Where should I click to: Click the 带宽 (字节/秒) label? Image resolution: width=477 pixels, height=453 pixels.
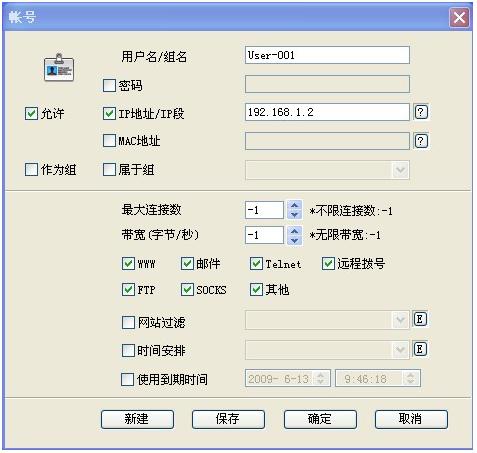pyautogui.click(x=160, y=235)
